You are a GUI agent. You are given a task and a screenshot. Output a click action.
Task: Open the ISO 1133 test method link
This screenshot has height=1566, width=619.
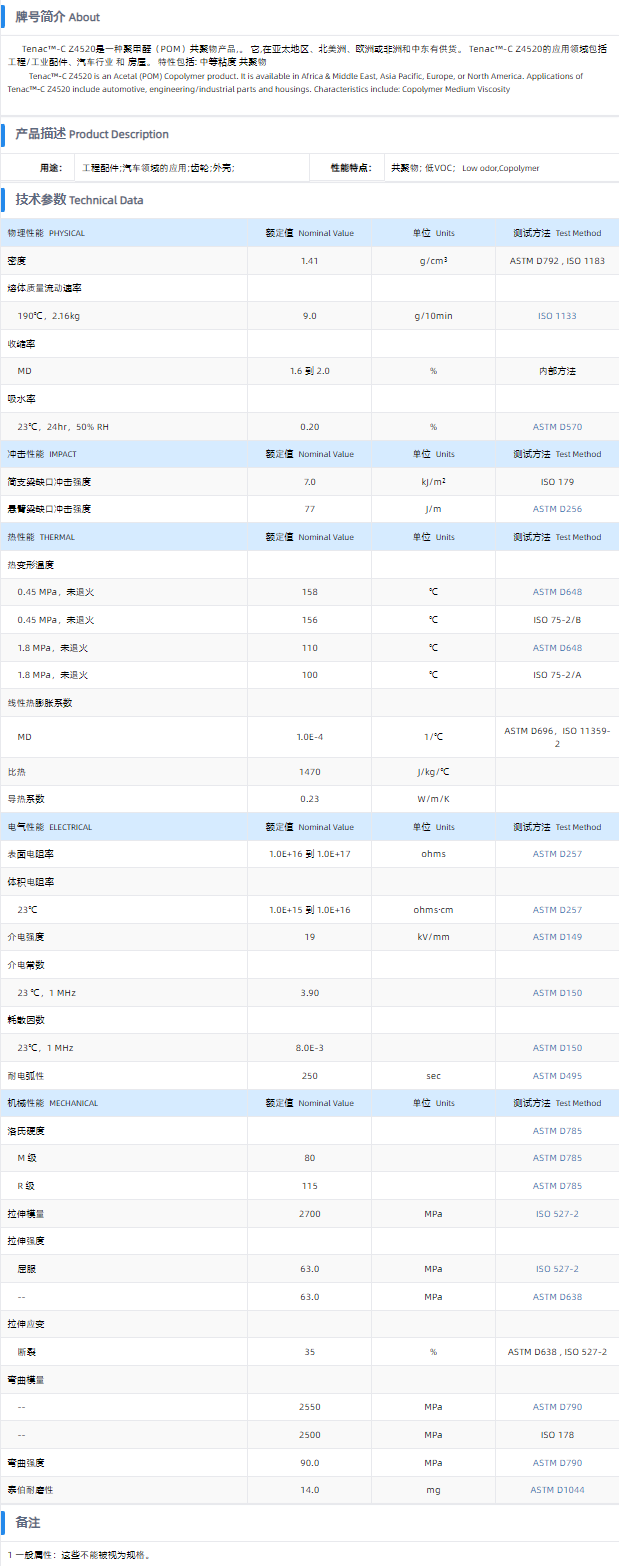[557, 316]
